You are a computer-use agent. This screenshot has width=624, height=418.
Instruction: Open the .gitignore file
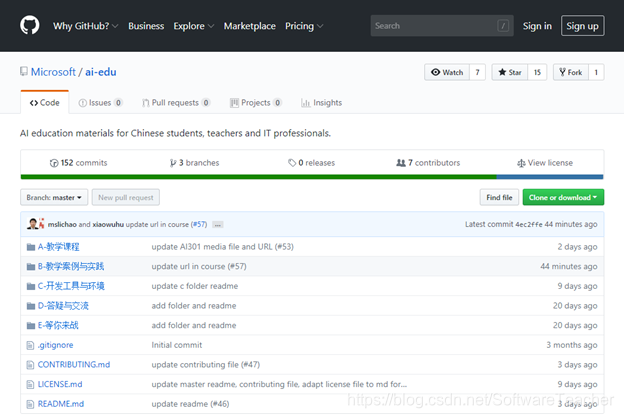pos(55,345)
